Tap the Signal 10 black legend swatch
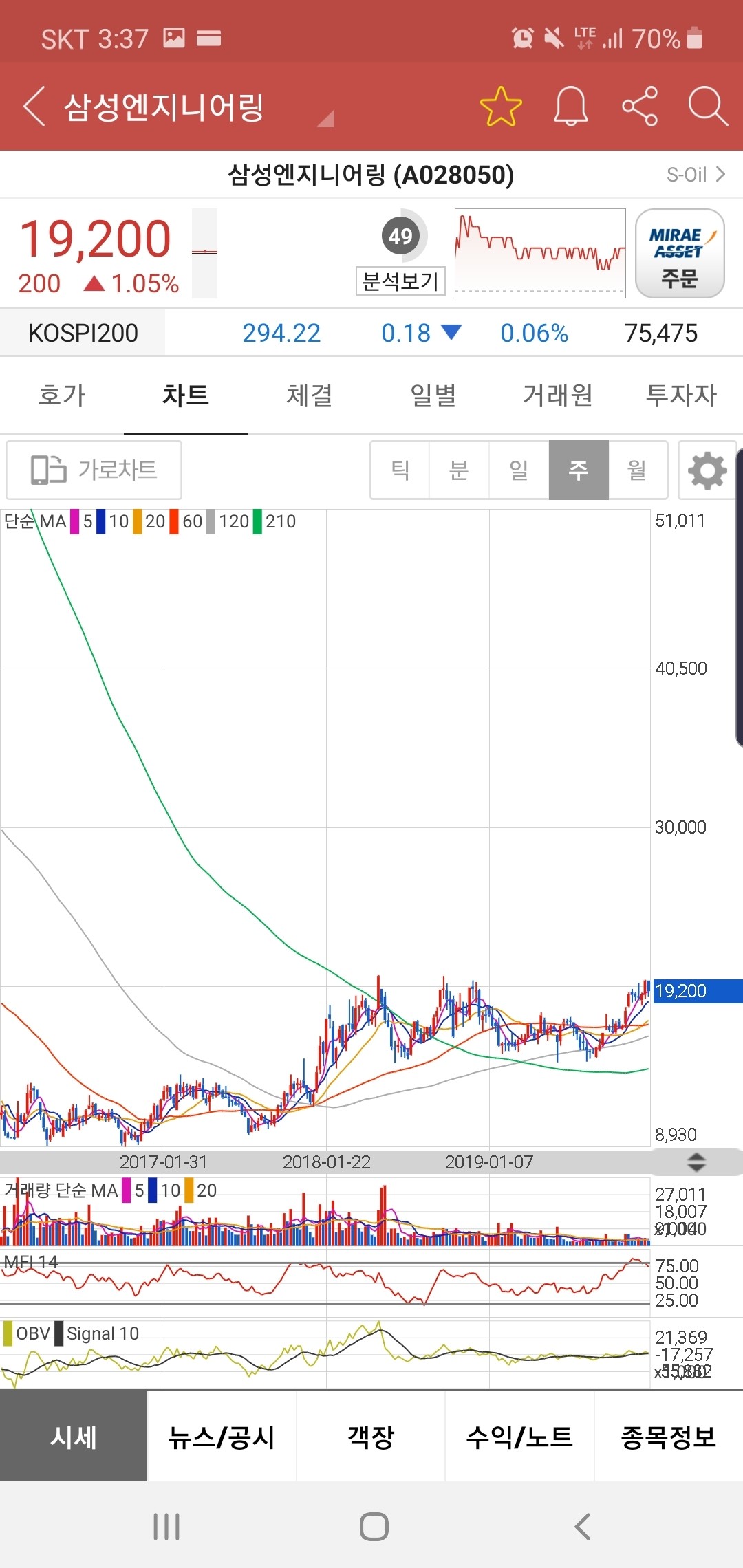This screenshot has width=743, height=1568. coord(59,1333)
